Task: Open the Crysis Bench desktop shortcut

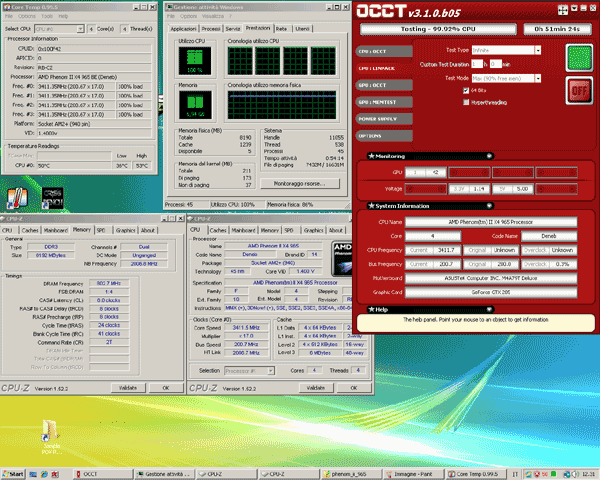Action: 52,198
